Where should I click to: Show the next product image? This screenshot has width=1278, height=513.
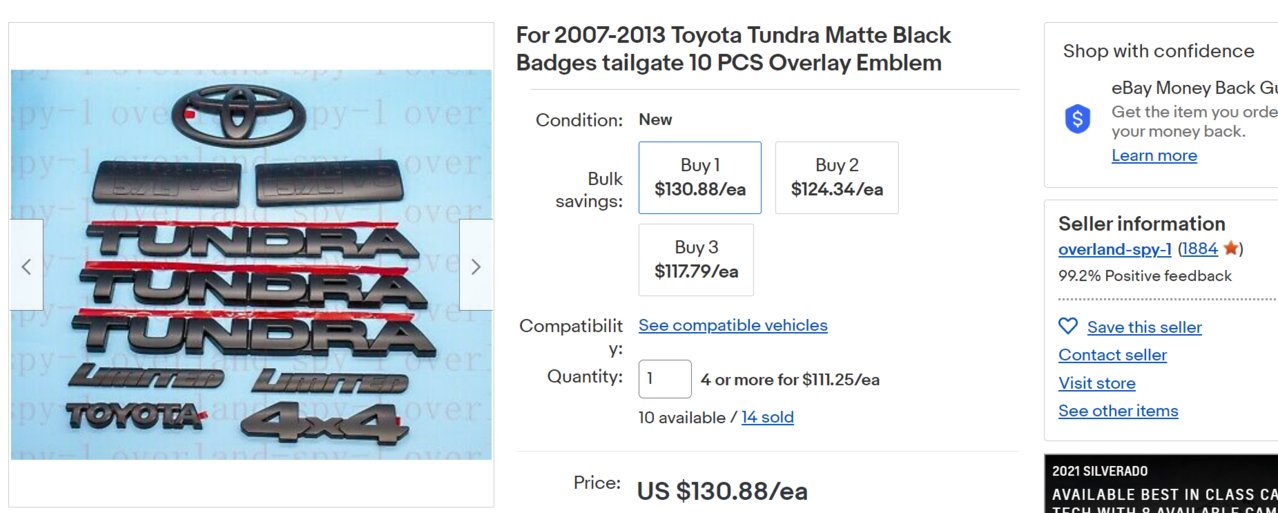click(x=476, y=266)
